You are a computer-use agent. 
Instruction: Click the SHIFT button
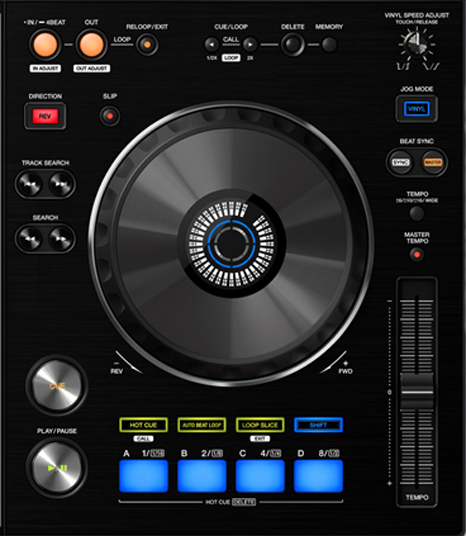(318, 425)
